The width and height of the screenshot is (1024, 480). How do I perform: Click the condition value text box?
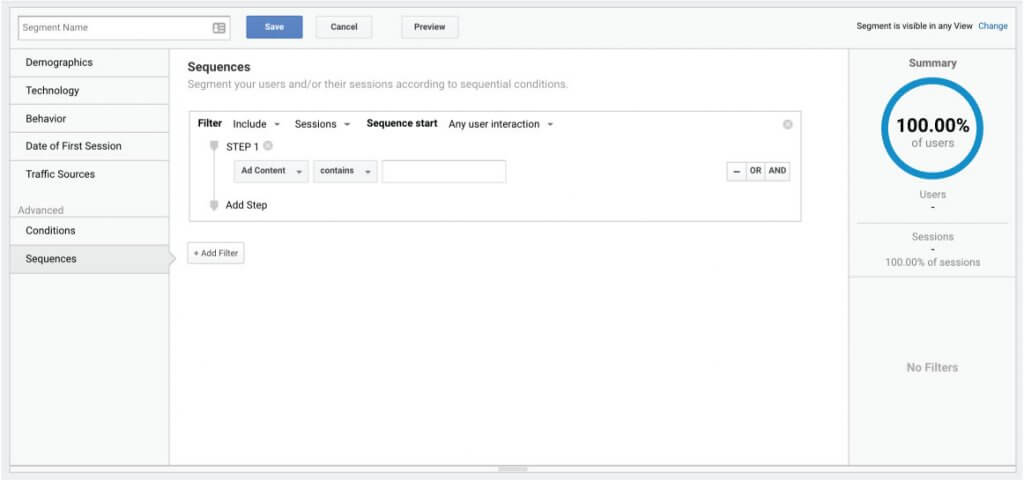click(x=443, y=171)
